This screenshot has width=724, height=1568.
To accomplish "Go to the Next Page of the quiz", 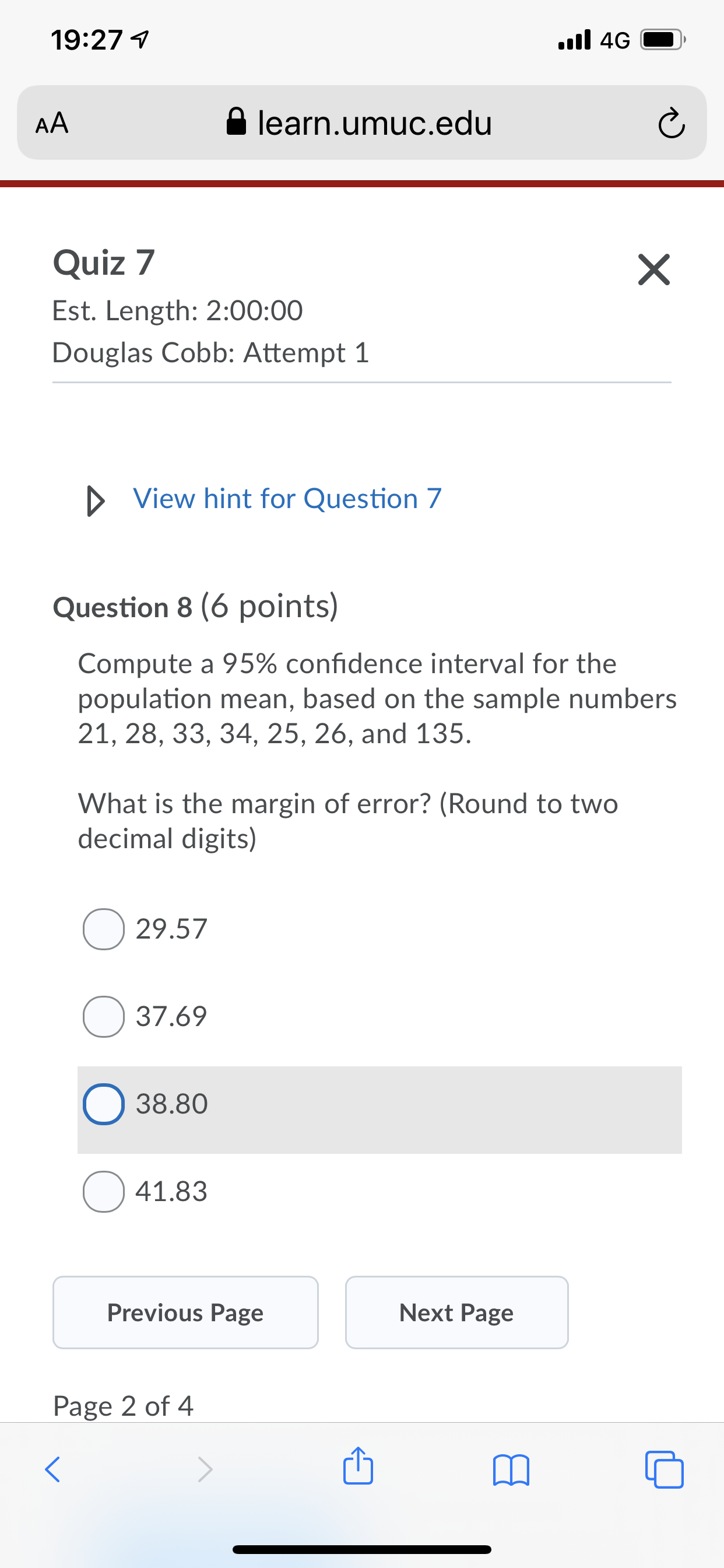I will coord(456,1312).
